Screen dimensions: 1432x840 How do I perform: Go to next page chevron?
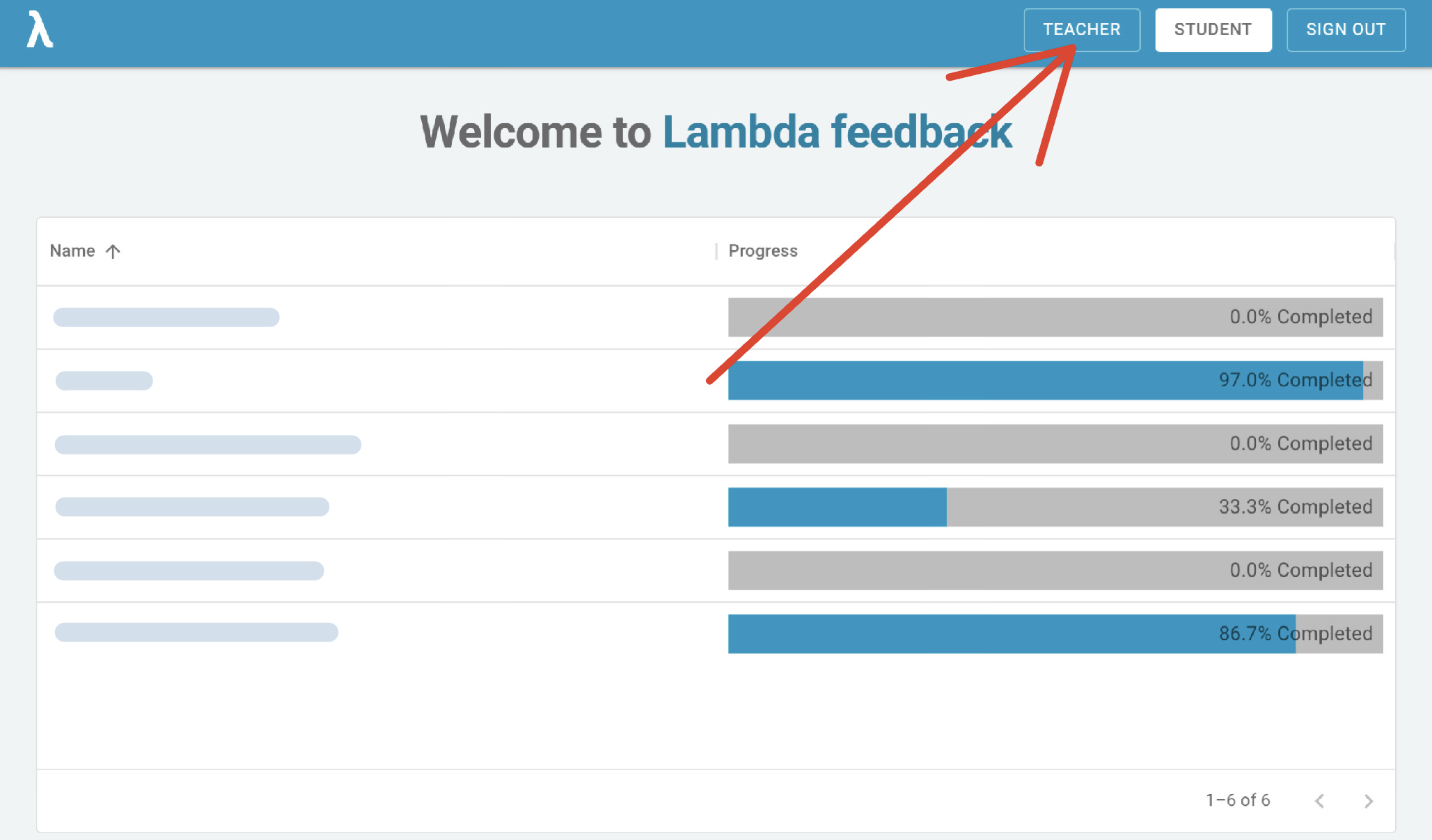tap(1369, 801)
